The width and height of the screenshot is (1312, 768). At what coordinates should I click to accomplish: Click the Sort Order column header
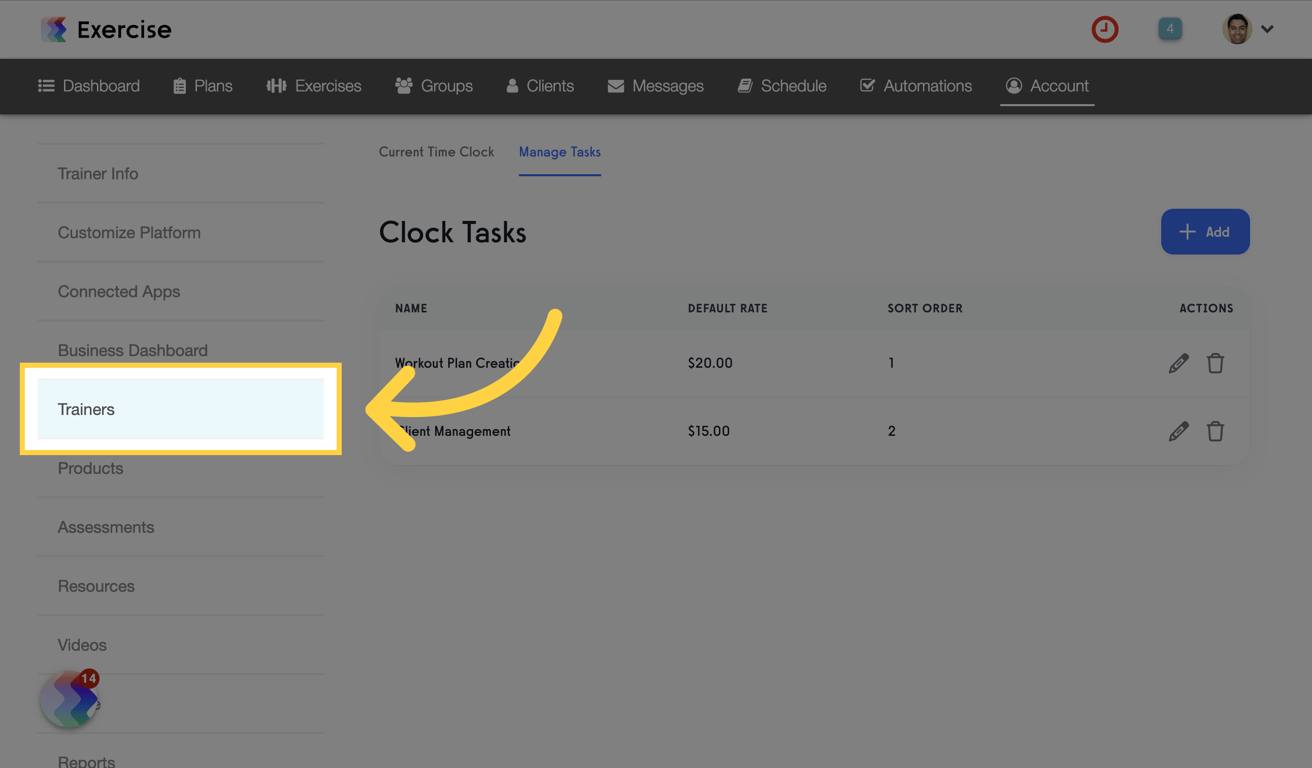925,308
